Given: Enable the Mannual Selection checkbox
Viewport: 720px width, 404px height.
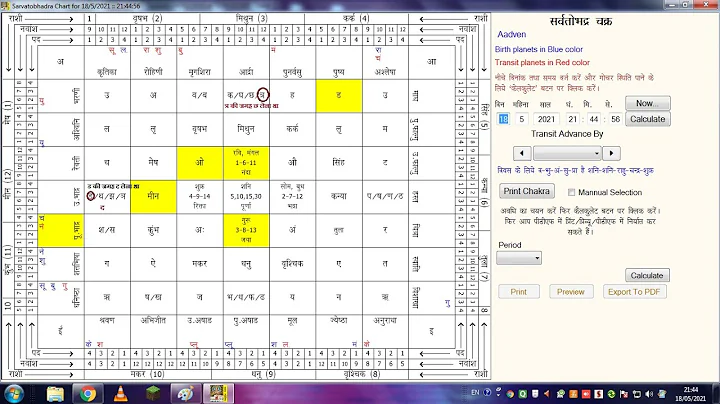Looking at the screenshot, I should [x=572, y=192].
